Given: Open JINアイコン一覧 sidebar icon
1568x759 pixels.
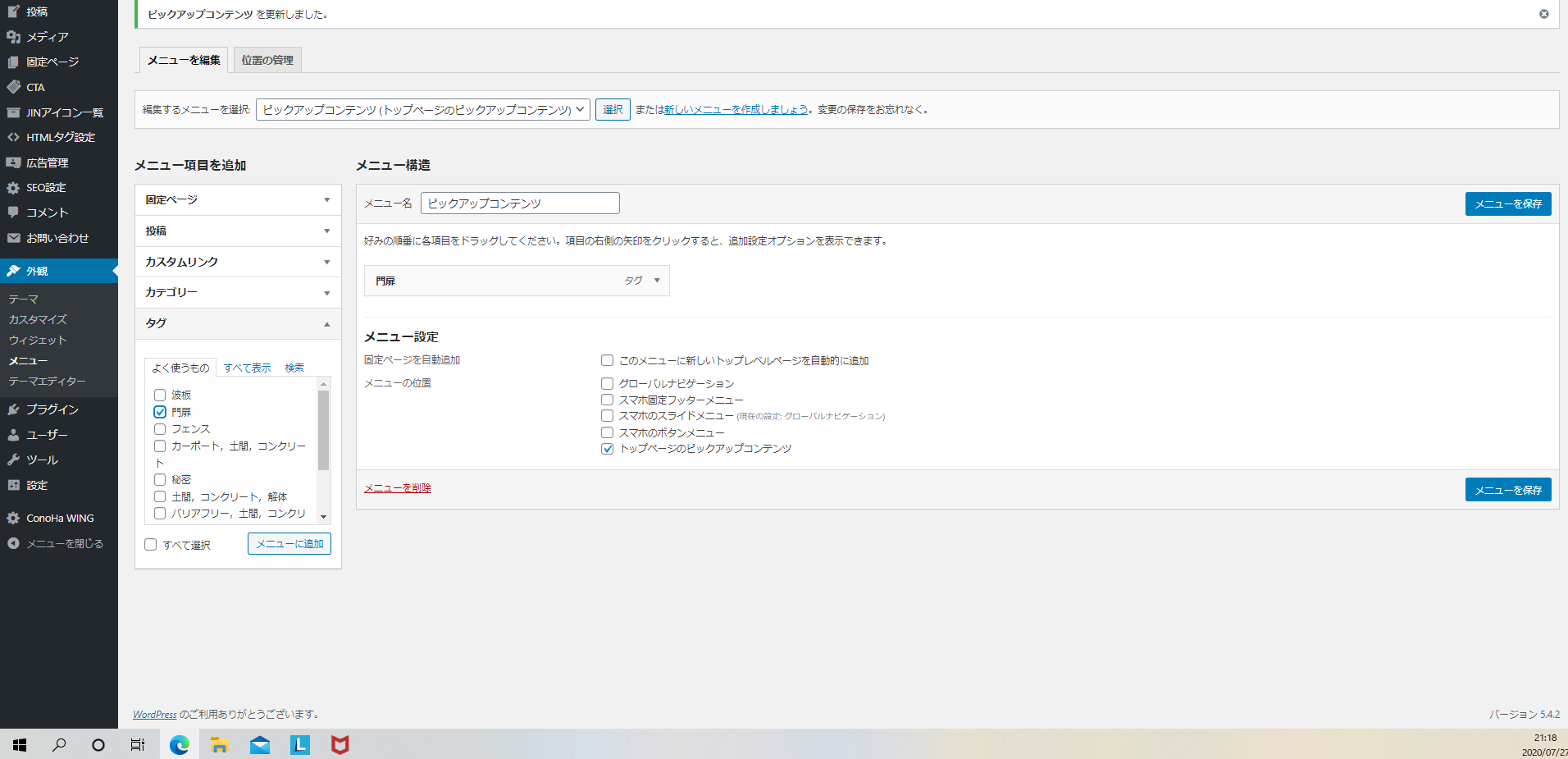Looking at the screenshot, I should [13, 112].
